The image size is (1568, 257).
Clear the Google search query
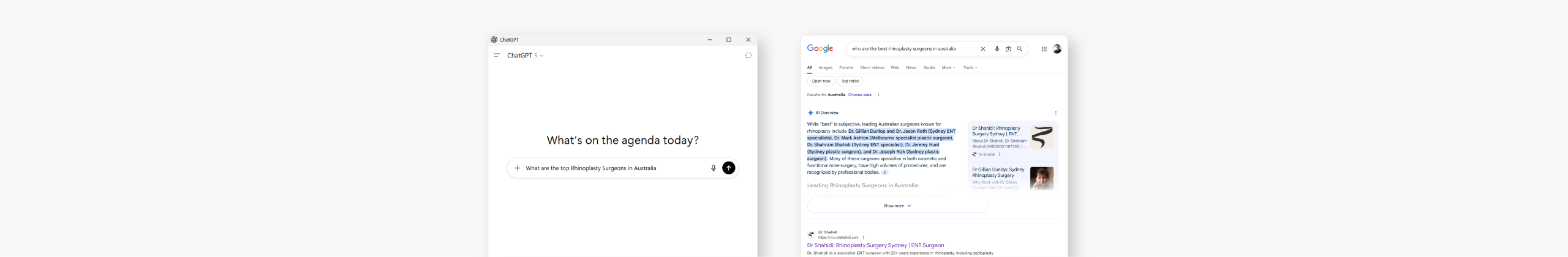982,49
